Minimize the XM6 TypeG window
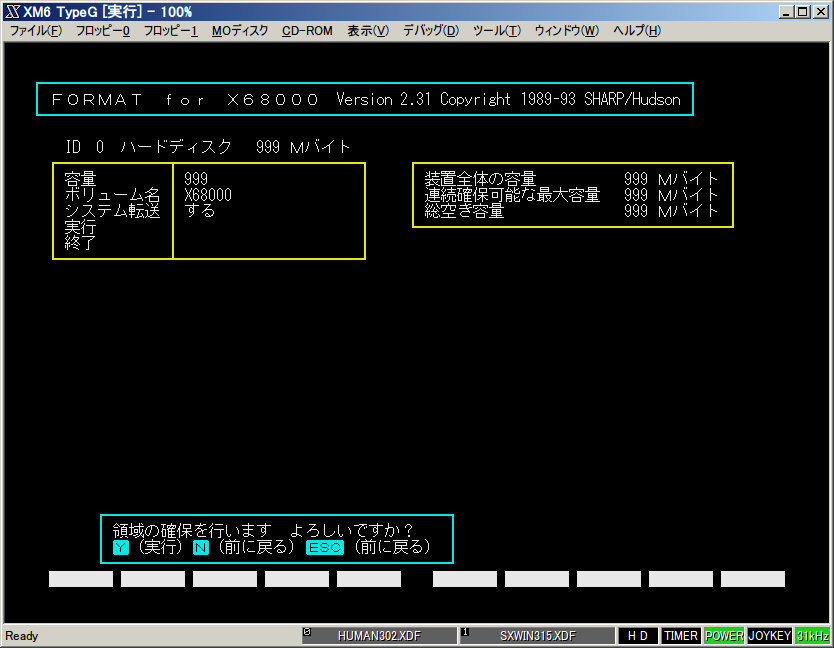The width and height of the screenshot is (834, 648). 786,12
